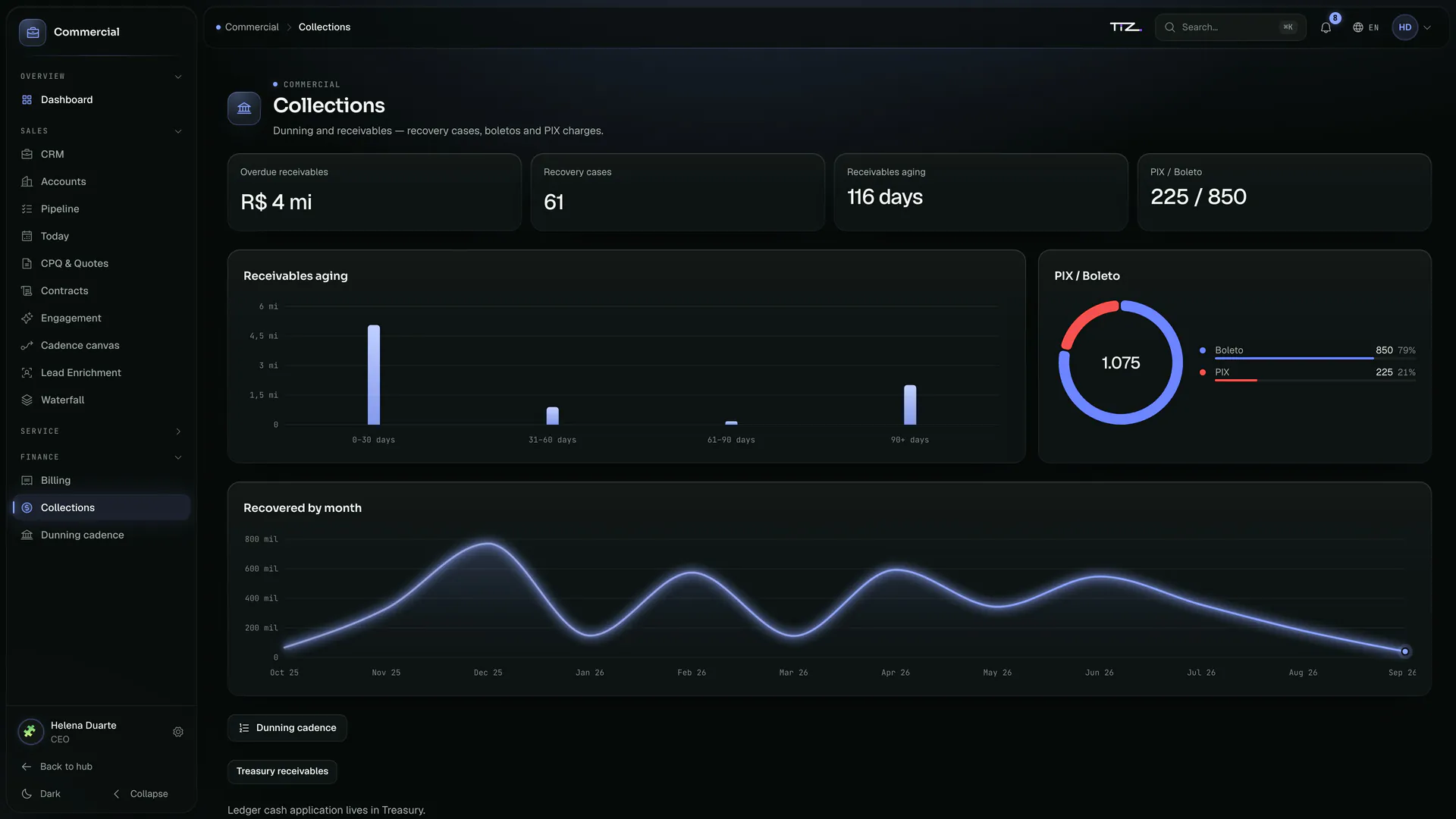The width and height of the screenshot is (1456, 819).
Task: Click the Dunning cadence button below chart
Action: tap(287, 728)
